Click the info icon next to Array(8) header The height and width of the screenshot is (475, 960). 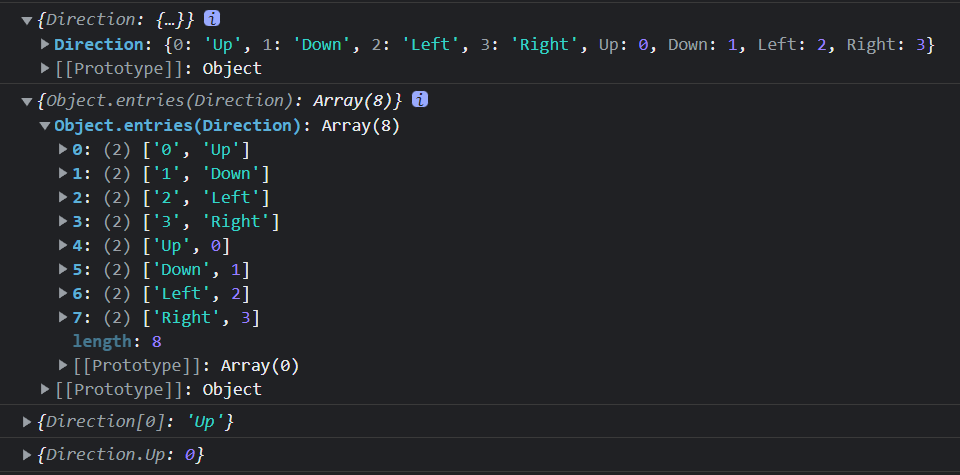pyautogui.click(x=420, y=100)
